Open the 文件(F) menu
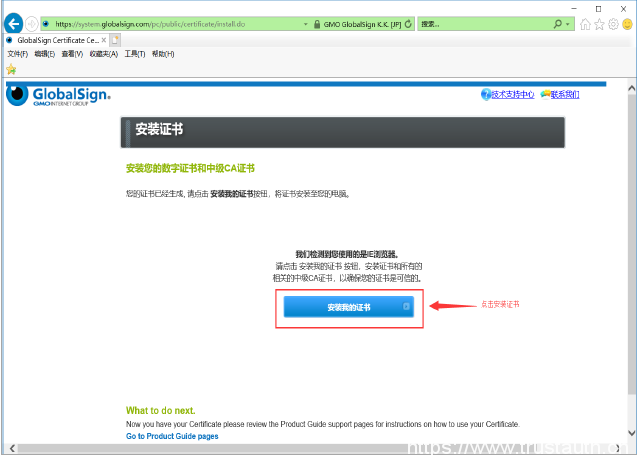Viewport: 637px width, 462px height. [17, 54]
